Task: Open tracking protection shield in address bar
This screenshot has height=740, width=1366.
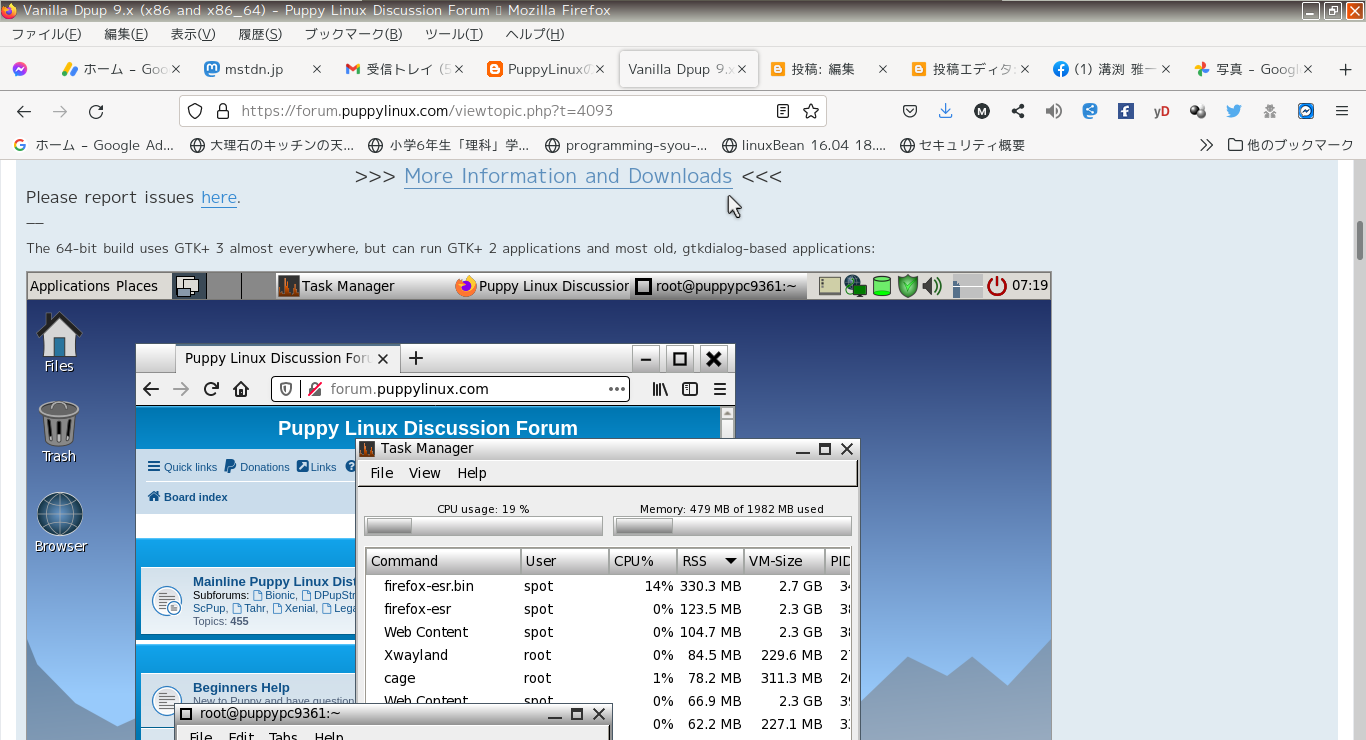Action: pos(196,111)
